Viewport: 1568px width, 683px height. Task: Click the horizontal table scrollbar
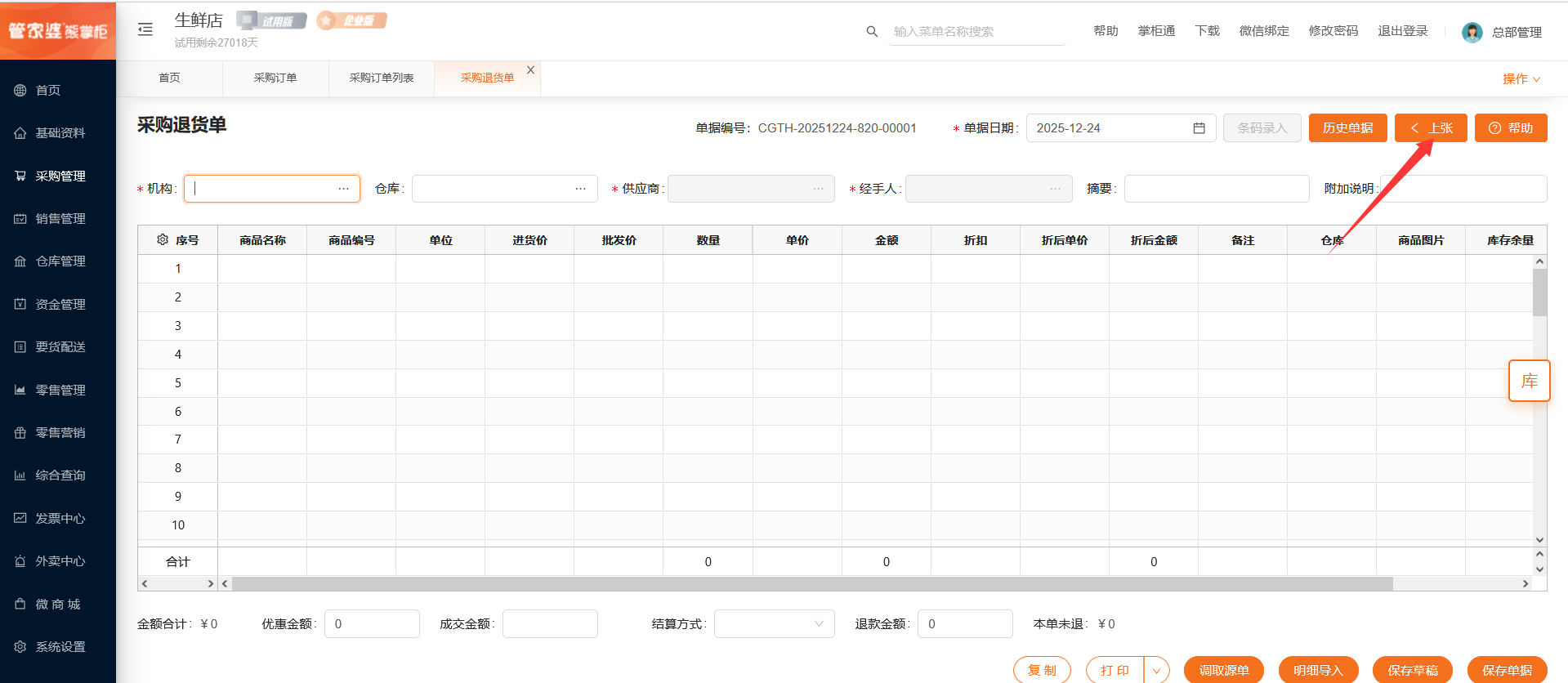[x=812, y=583]
